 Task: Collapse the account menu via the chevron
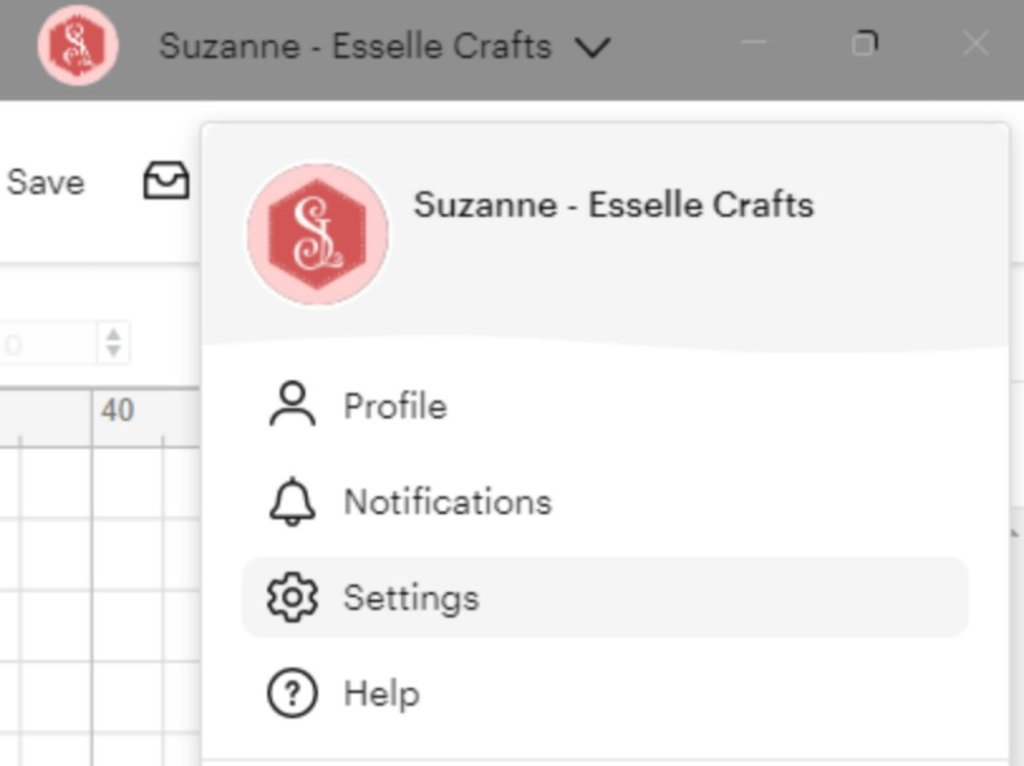[594, 46]
